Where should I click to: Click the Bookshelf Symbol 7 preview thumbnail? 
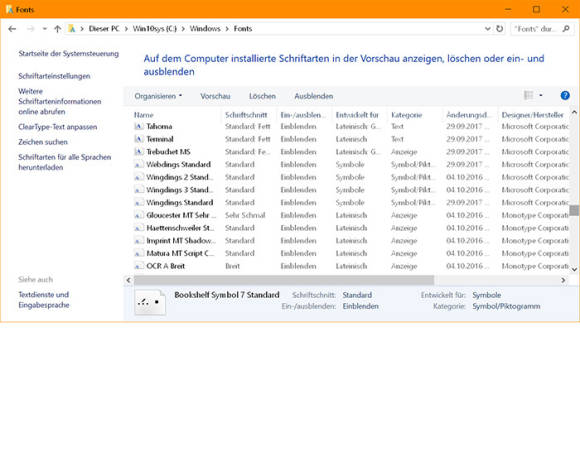(150, 302)
